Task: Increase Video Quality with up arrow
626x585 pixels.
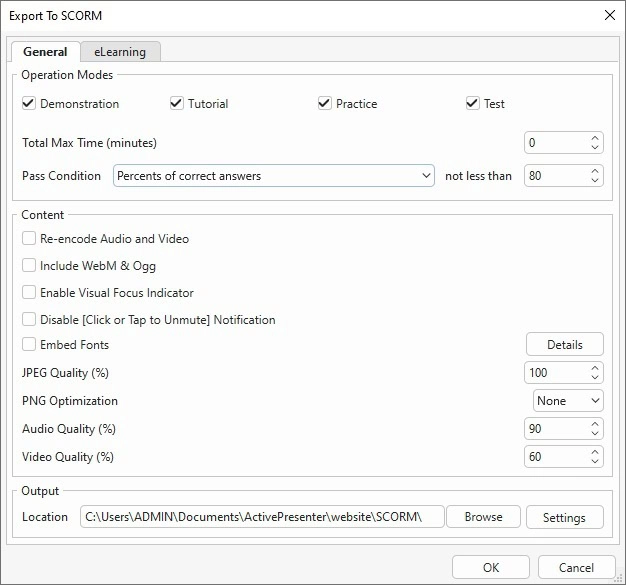Action: pyautogui.click(x=595, y=452)
